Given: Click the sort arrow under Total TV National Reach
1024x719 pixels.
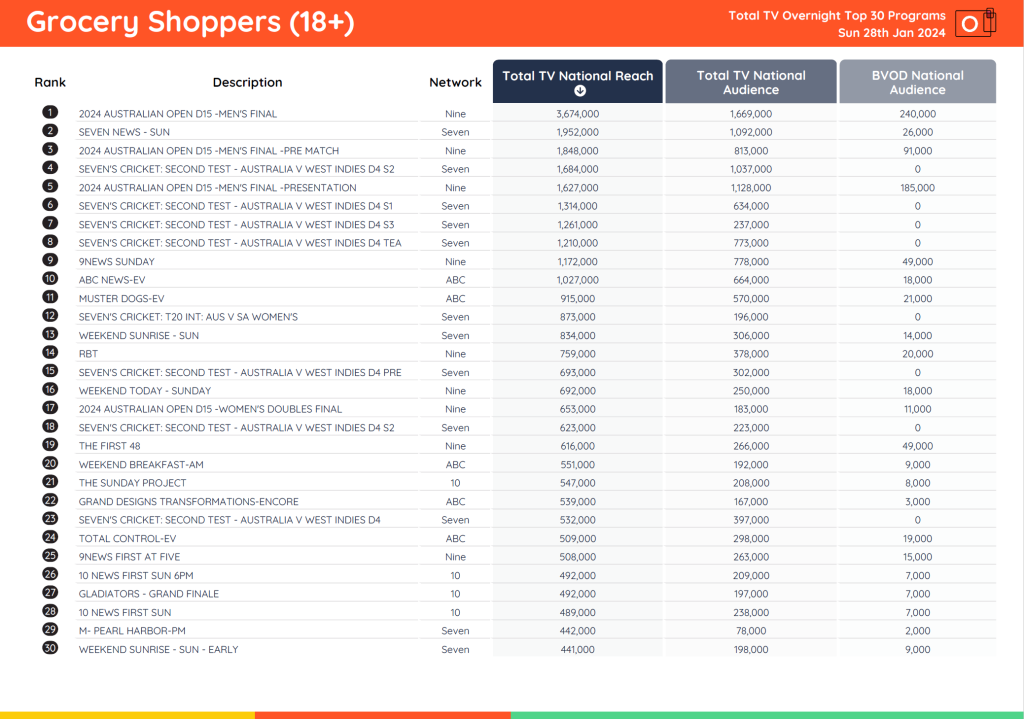Looking at the screenshot, I should point(578,91).
